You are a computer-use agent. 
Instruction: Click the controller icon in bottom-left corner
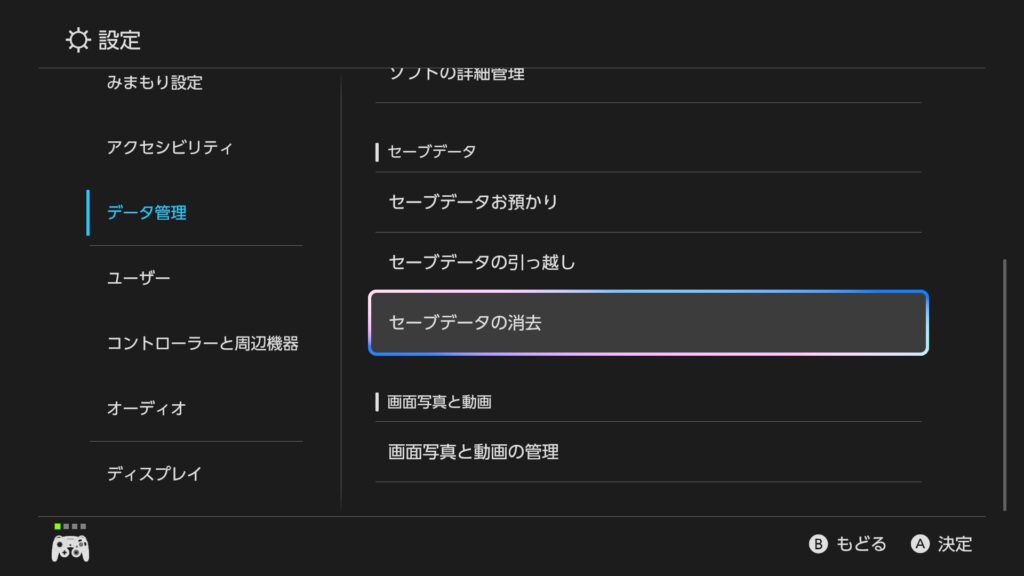[70, 548]
